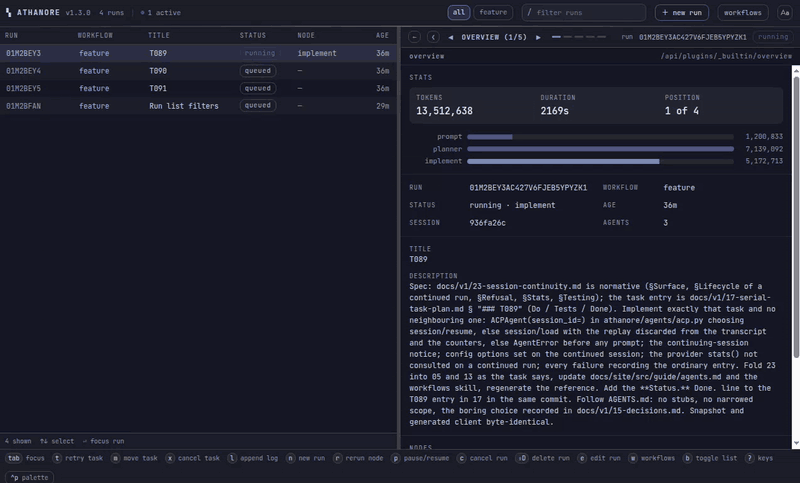Sort by the WORKFLOW column header

click(x=95, y=35)
